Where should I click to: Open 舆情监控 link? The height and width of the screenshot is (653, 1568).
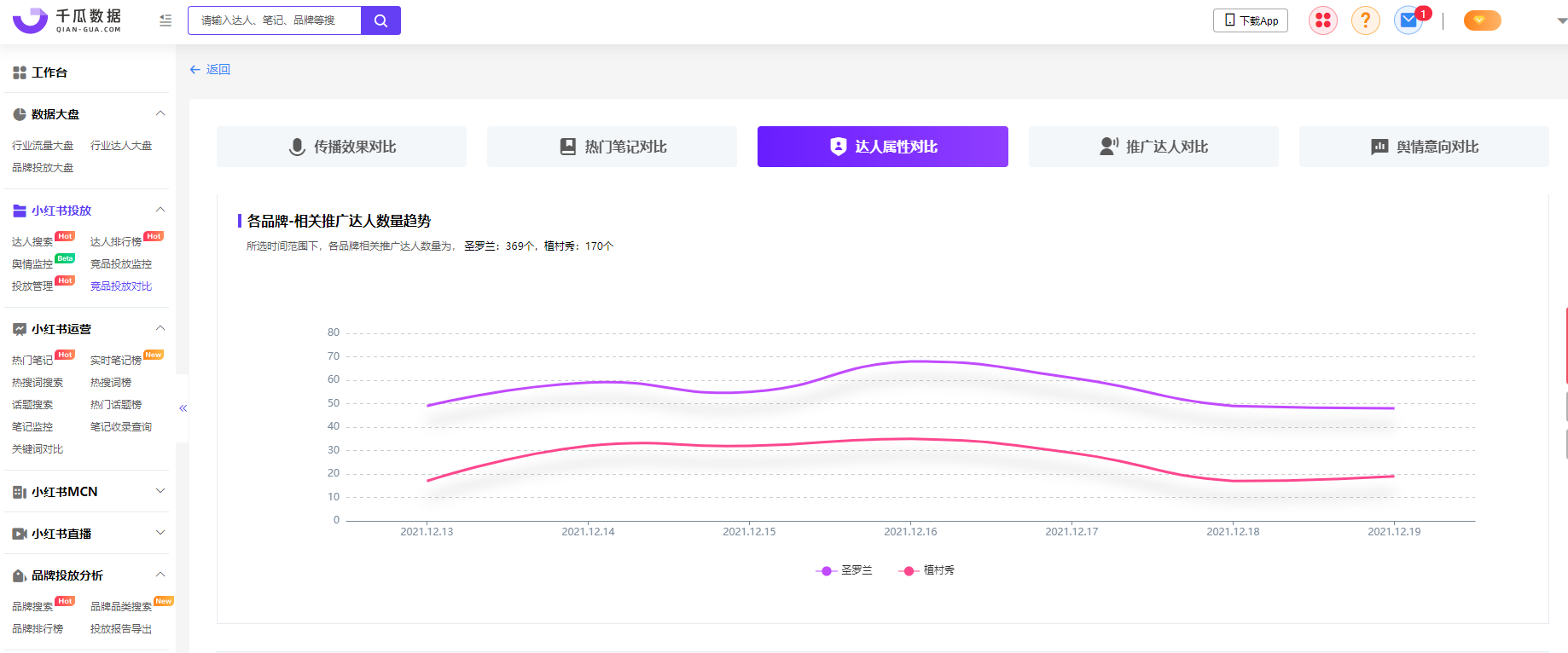click(32, 264)
